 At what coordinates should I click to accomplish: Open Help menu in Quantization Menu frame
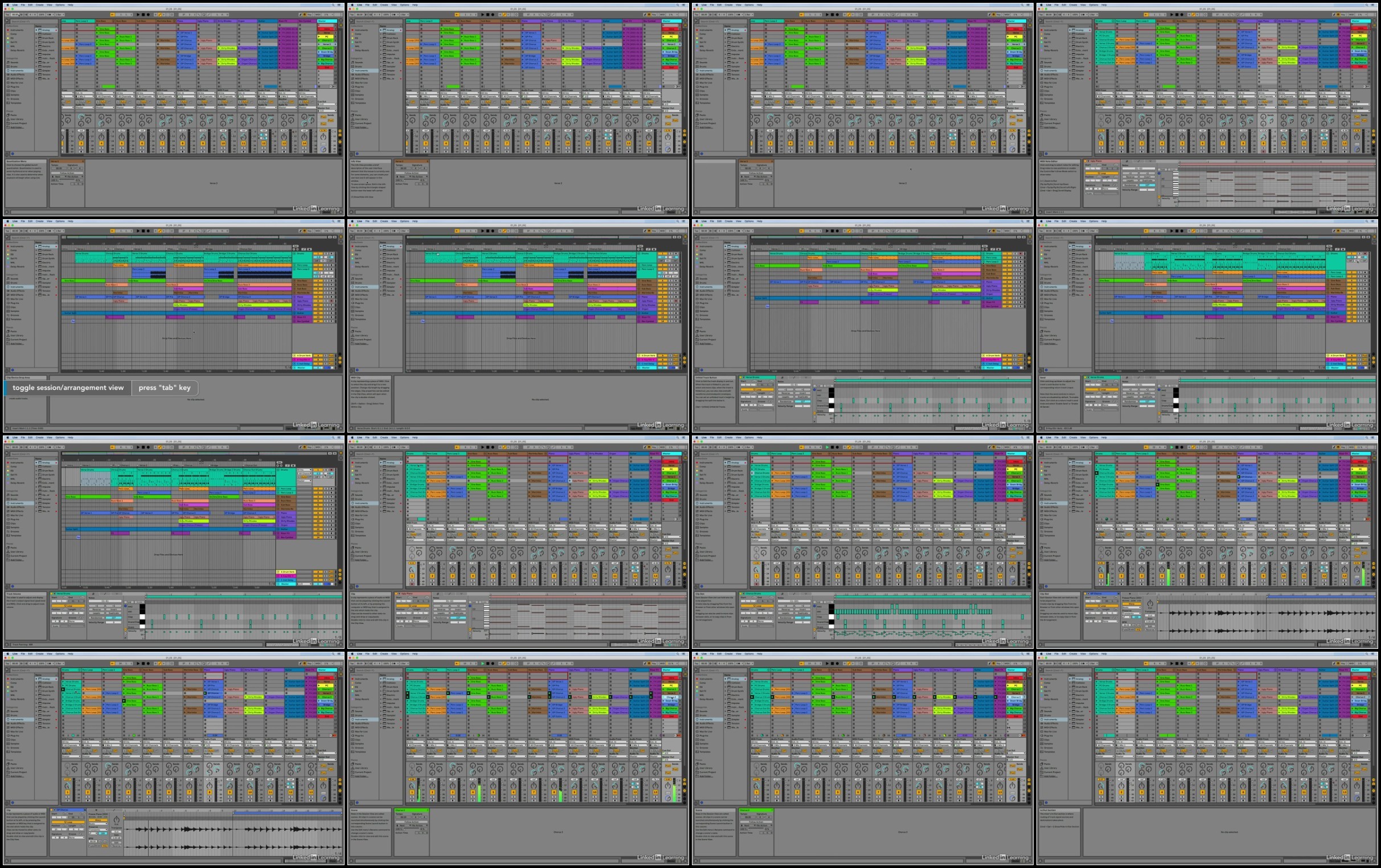point(71,5)
